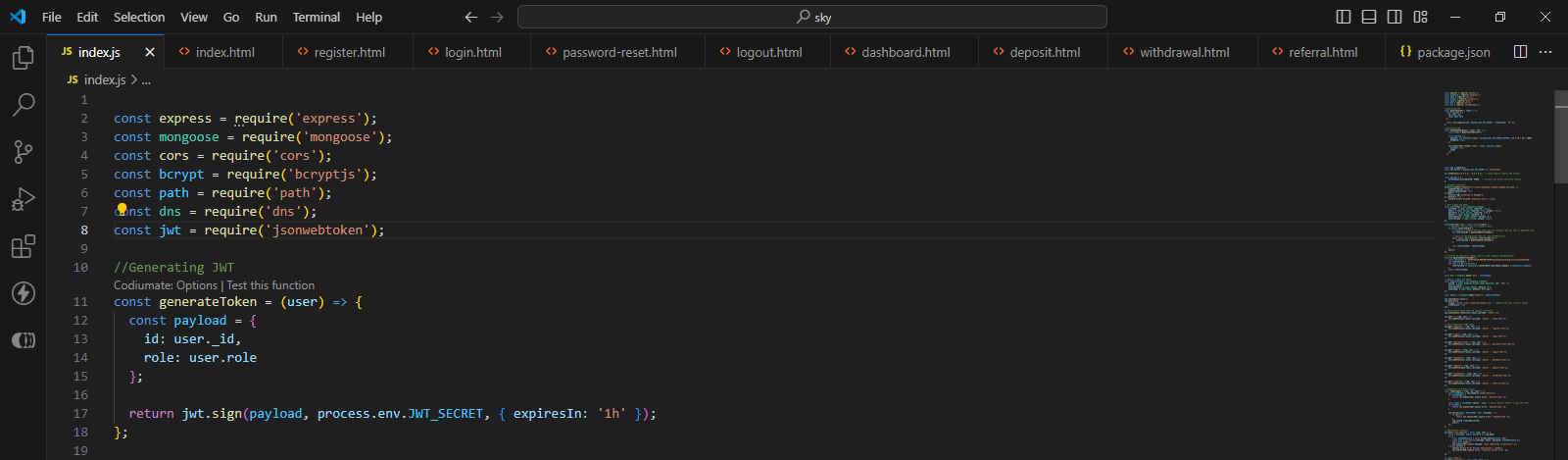Expand the breadcrumb ellipsis after index.js
1568x460 pixels.
click(146, 79)
